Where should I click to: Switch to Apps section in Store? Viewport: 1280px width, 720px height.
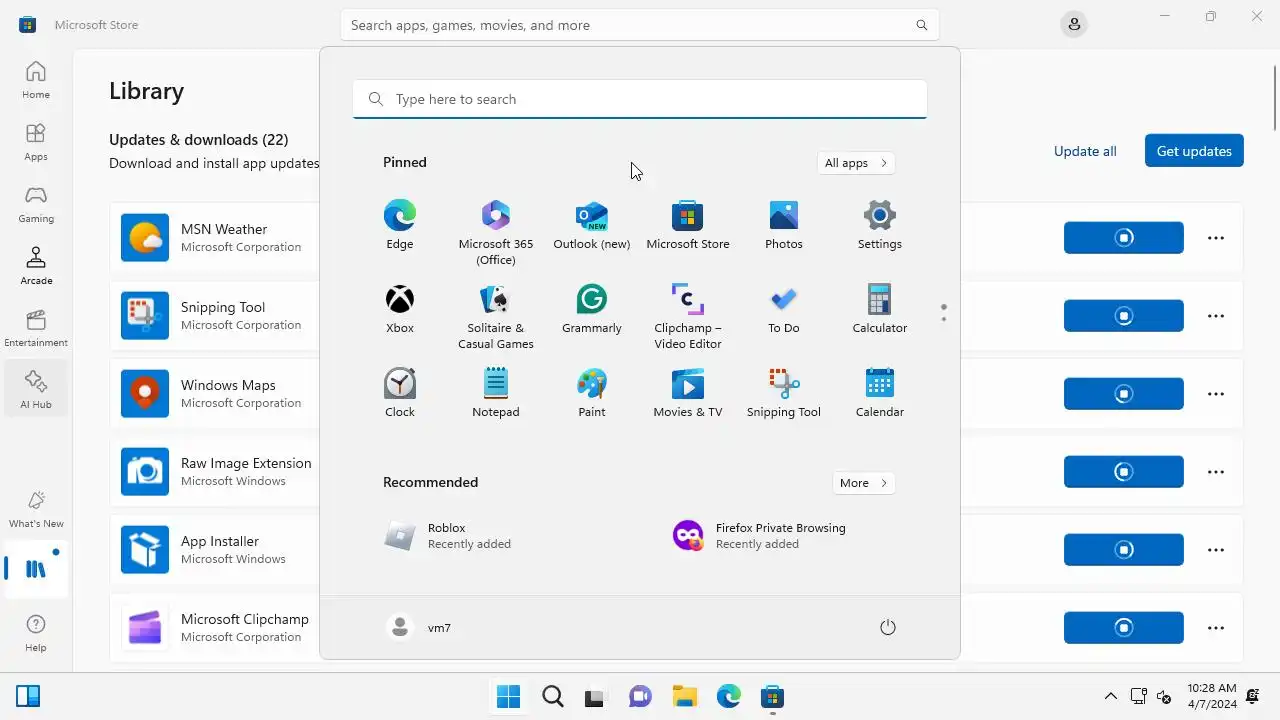(36, 142)
